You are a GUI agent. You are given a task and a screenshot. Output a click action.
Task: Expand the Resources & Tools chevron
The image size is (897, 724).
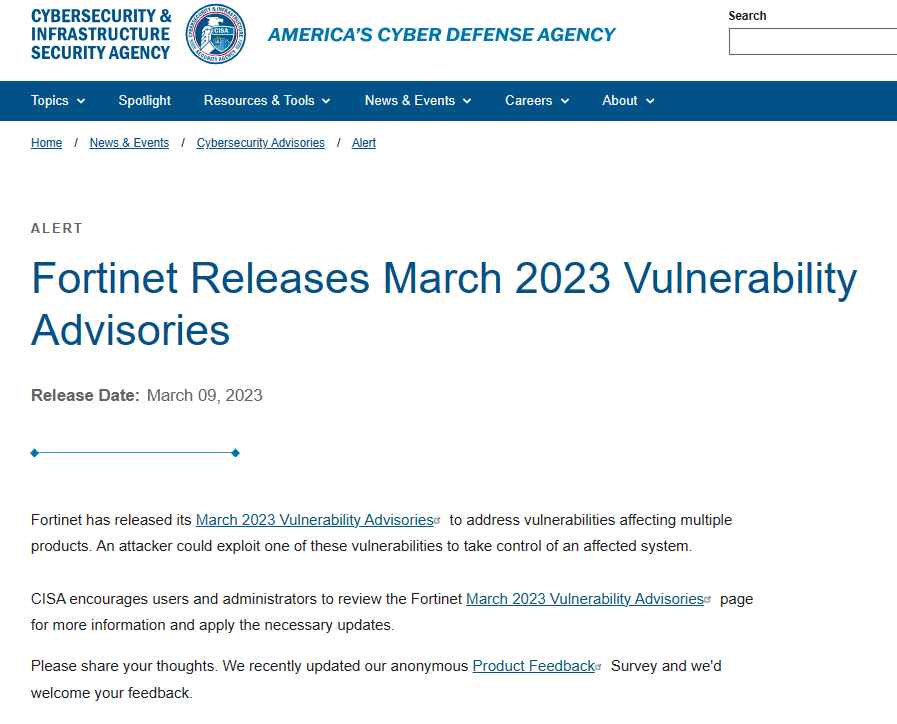(326, 101)
